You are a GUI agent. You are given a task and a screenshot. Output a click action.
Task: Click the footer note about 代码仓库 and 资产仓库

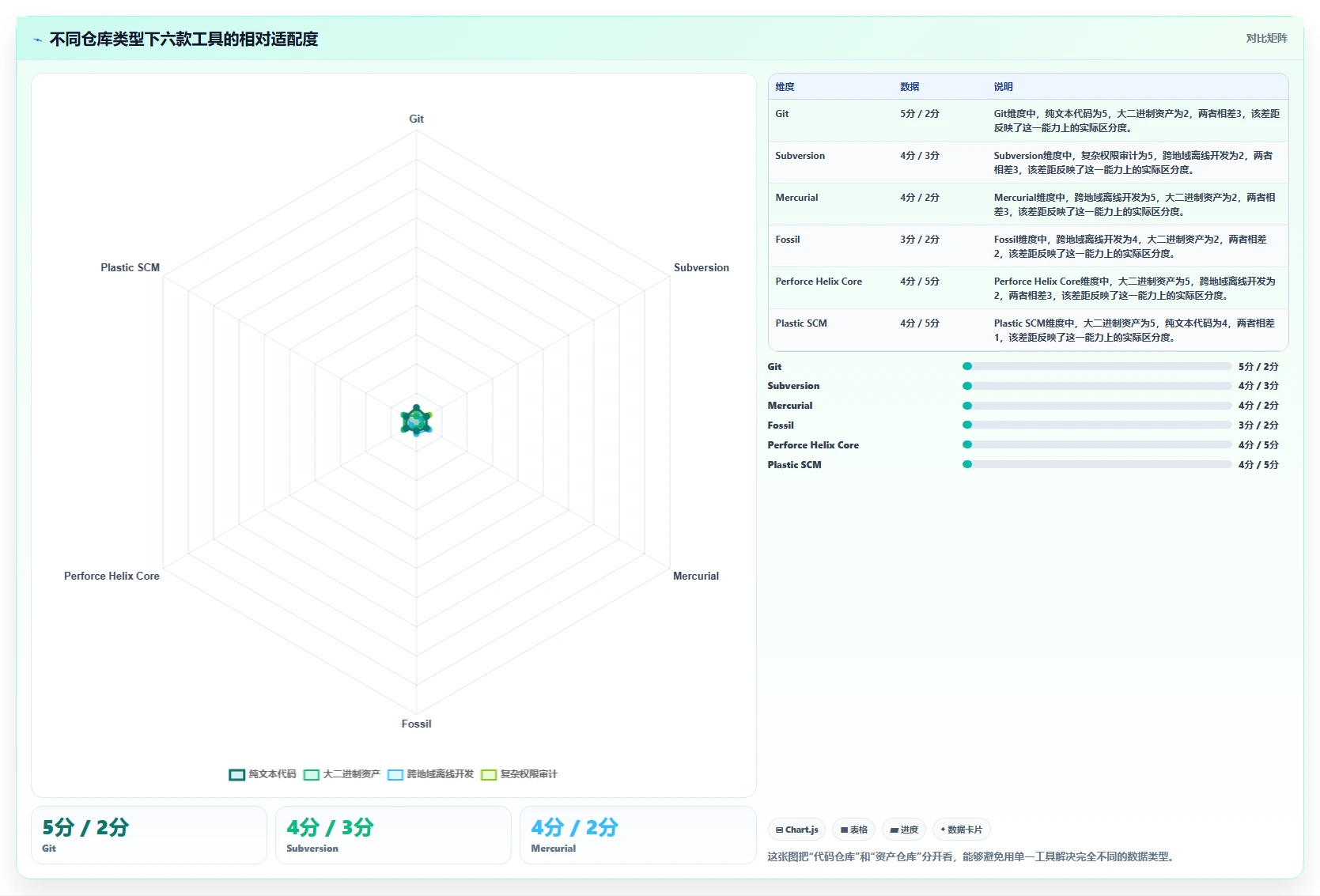pyautogui.click(x=972, y=856)
